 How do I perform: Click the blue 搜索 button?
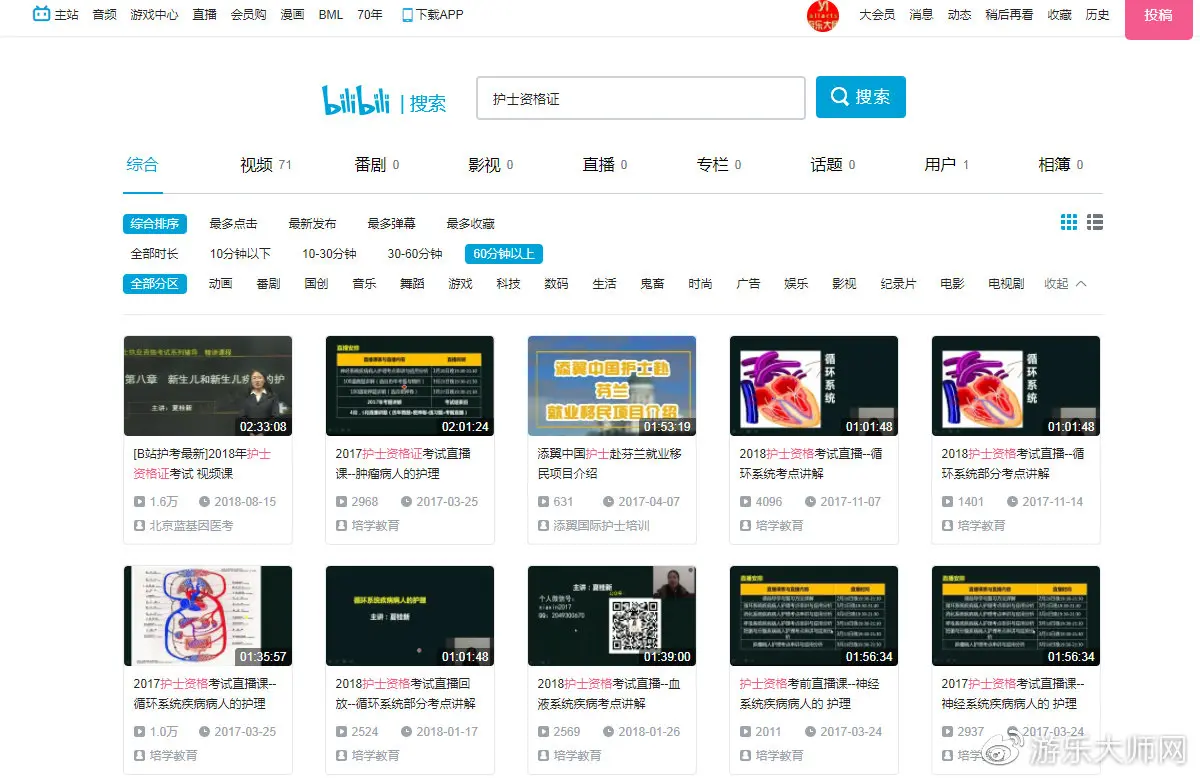pos(861,97)
